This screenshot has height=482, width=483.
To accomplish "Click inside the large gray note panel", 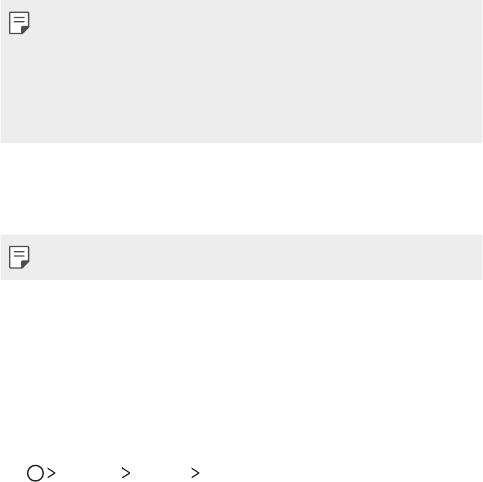I will click(241, 71).
